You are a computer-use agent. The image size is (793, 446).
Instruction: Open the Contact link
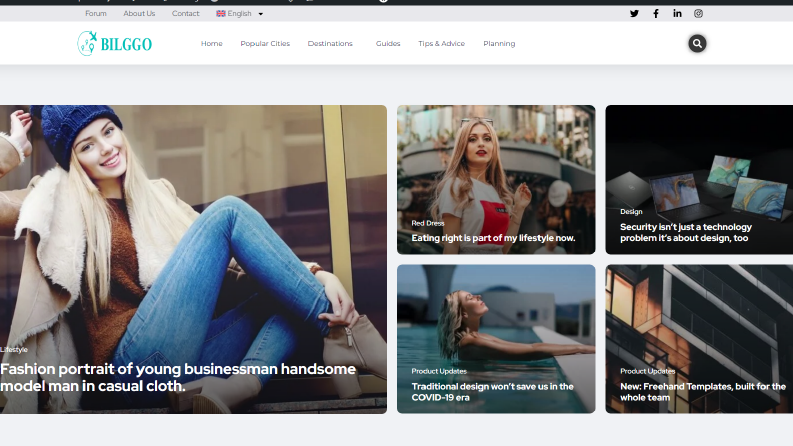[186, 14]
